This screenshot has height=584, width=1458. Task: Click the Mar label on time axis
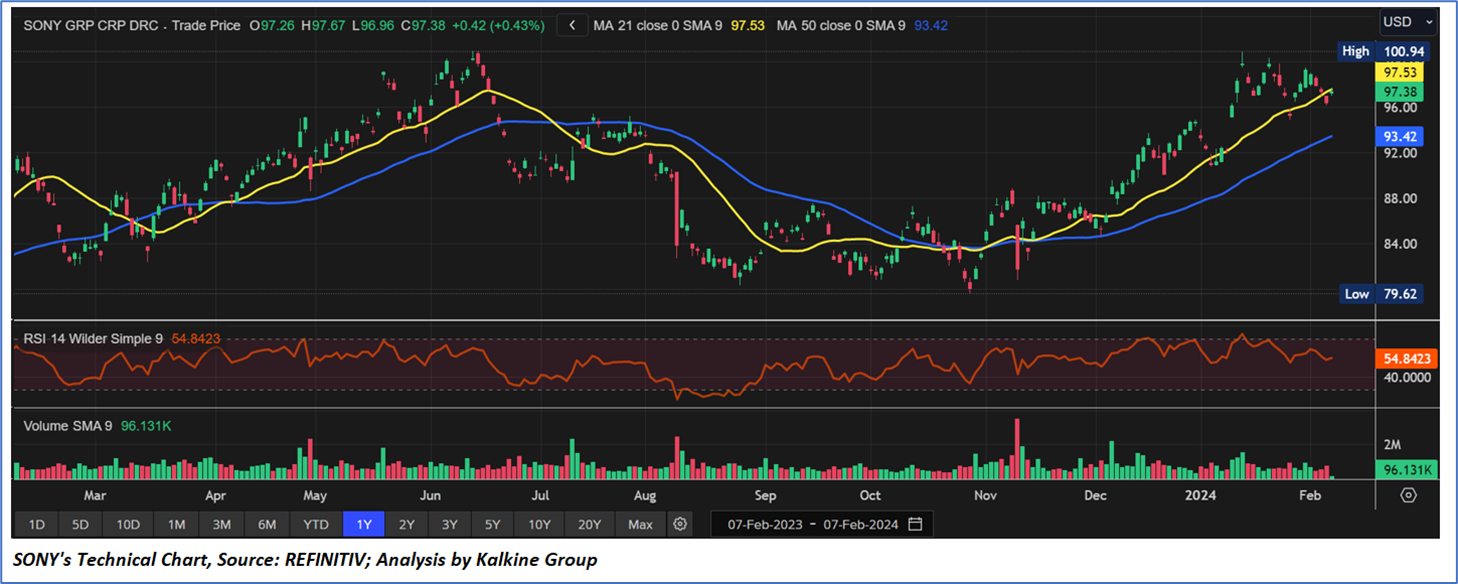[95, 495]
